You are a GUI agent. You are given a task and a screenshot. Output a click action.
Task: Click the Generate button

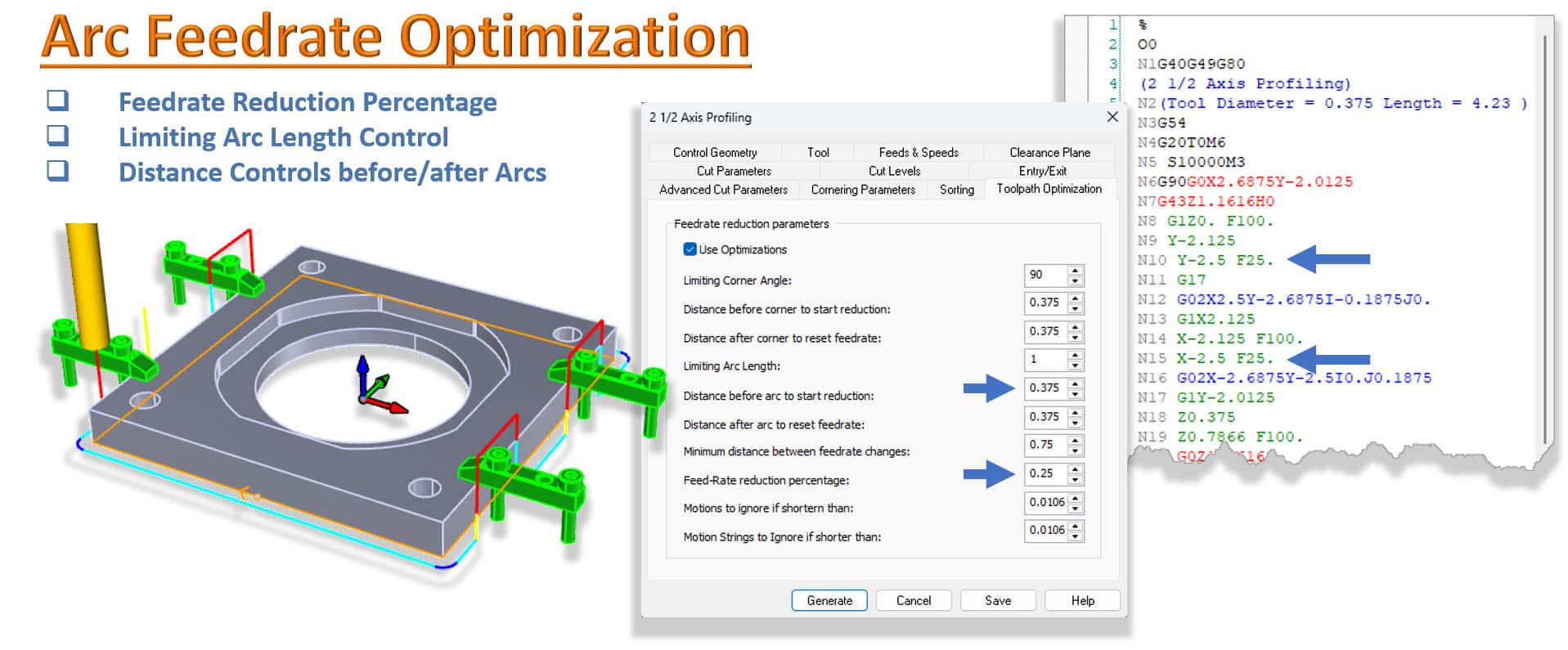pos(829,600)
